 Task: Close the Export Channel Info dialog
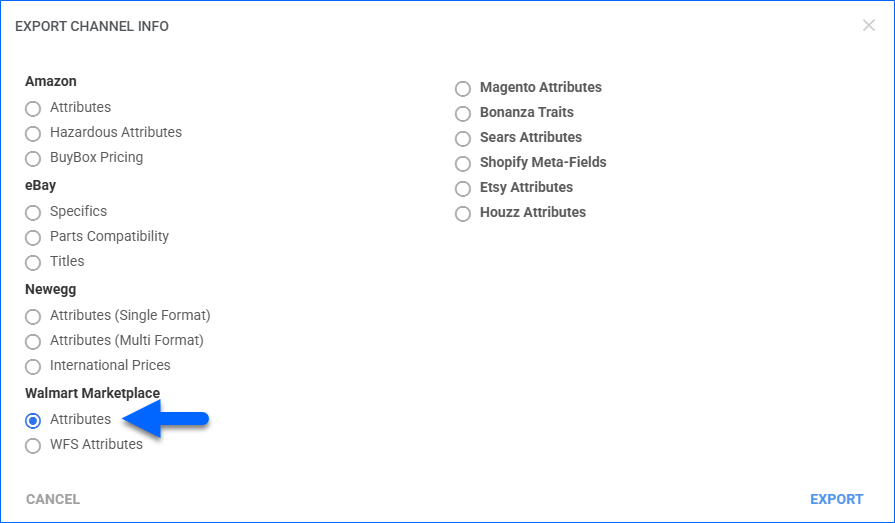pos(868,26)
